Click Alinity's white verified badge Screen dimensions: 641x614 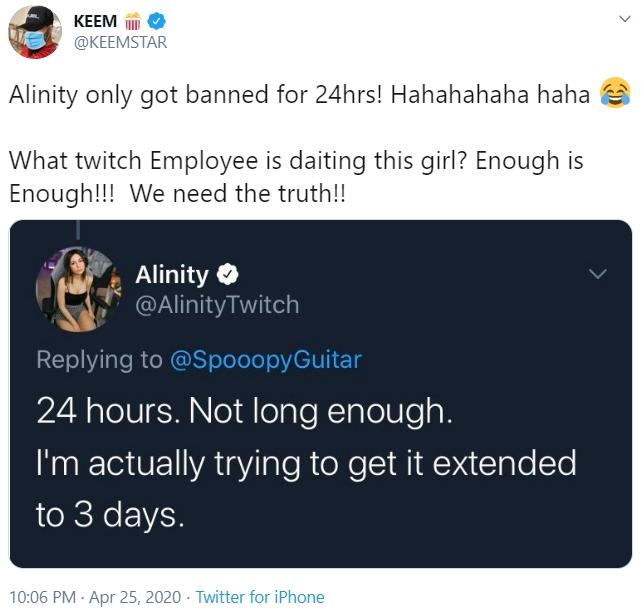[x=228, y=275]
